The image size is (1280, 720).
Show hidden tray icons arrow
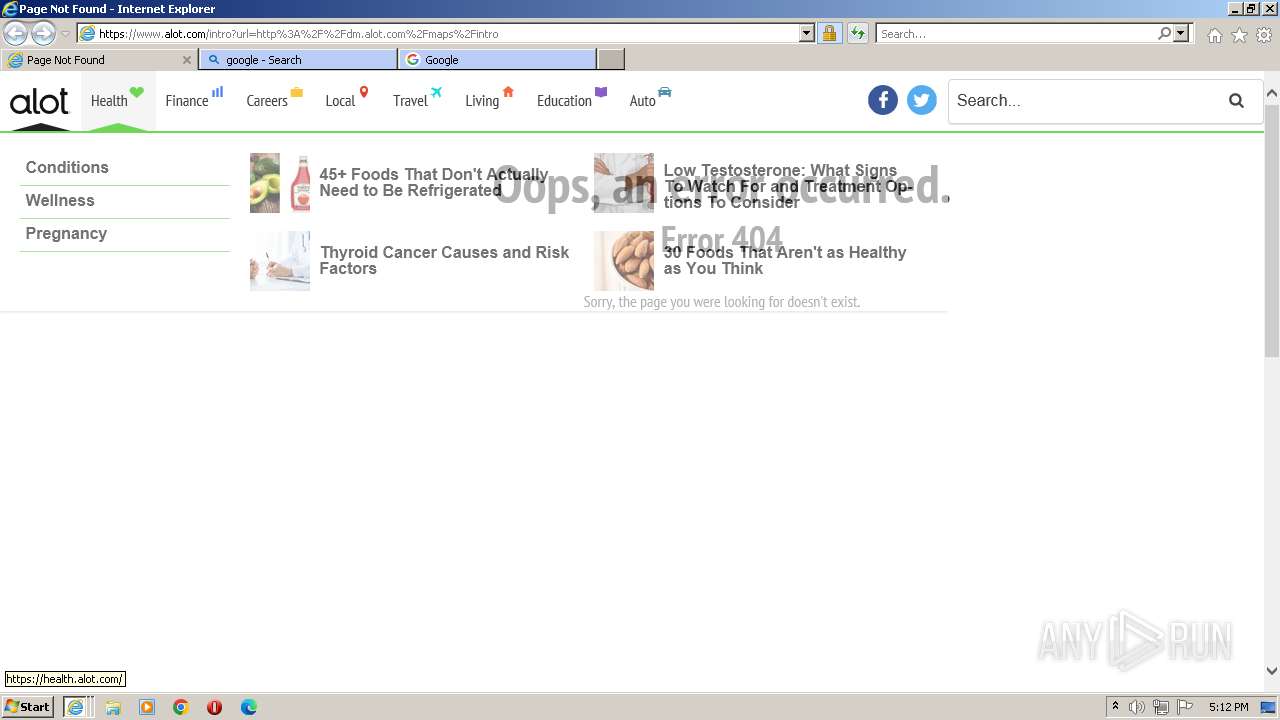click(x=1116, y=707)
